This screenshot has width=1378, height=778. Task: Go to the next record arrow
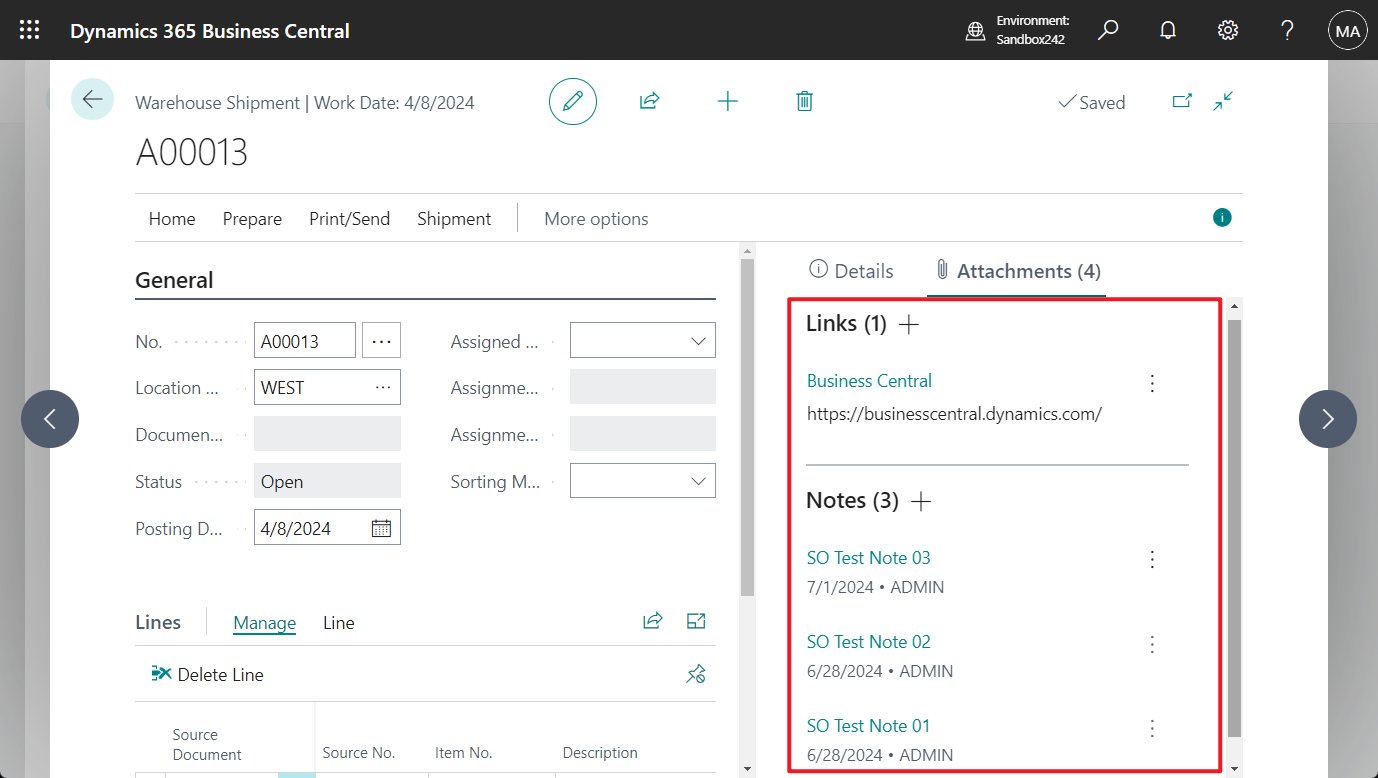coord(1328,419)
